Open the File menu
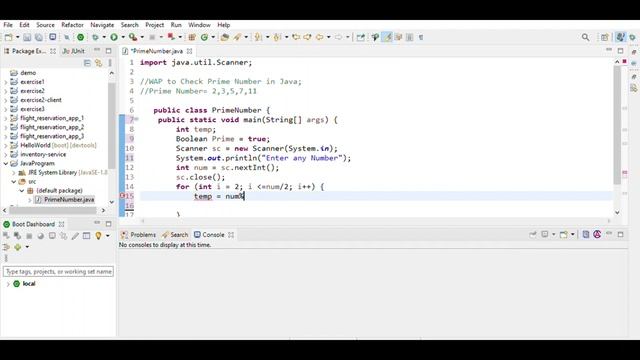 8,25
